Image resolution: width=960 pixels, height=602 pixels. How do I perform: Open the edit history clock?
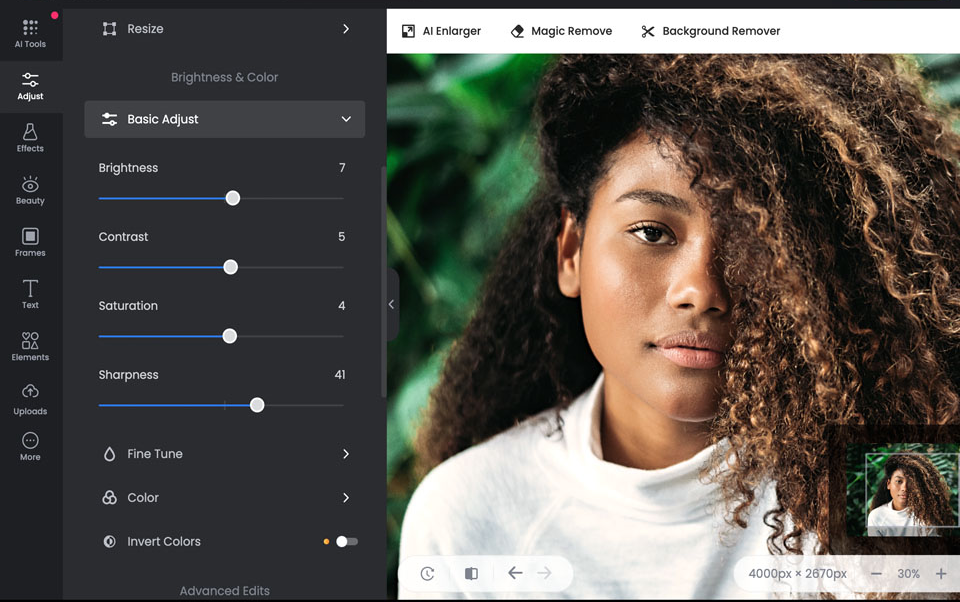427,573
